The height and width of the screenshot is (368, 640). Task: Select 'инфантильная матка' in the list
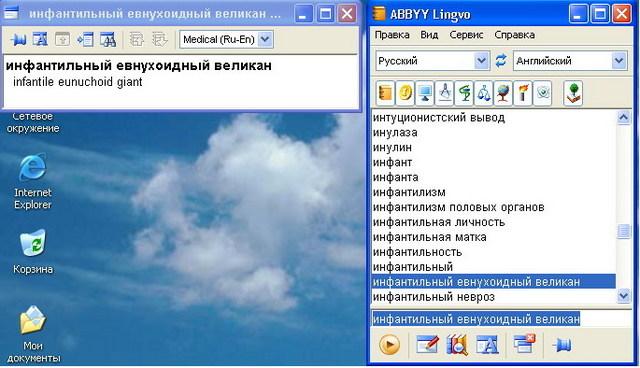coord(493,237)
